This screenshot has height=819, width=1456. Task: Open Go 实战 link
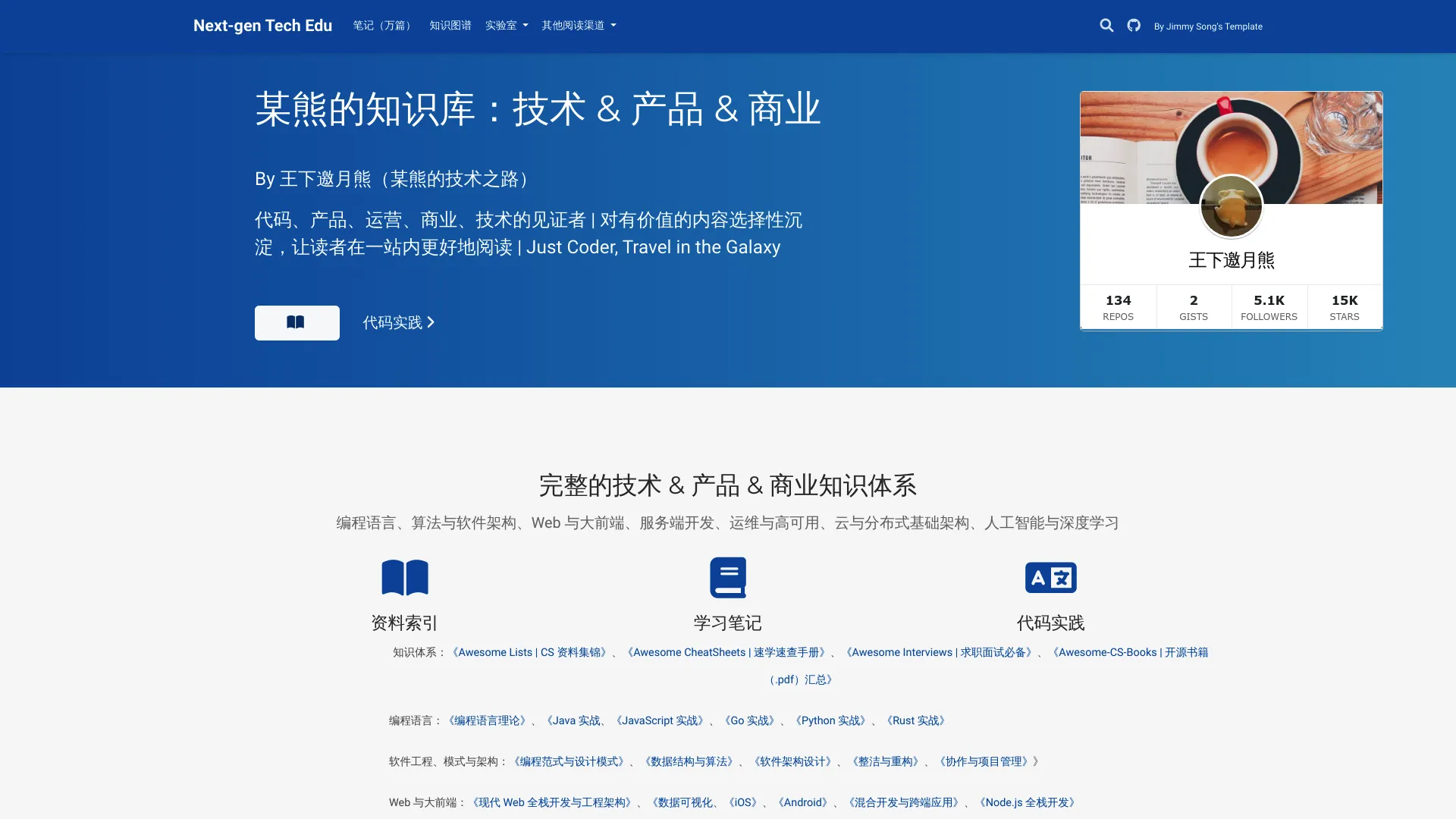tap(749, 720)
